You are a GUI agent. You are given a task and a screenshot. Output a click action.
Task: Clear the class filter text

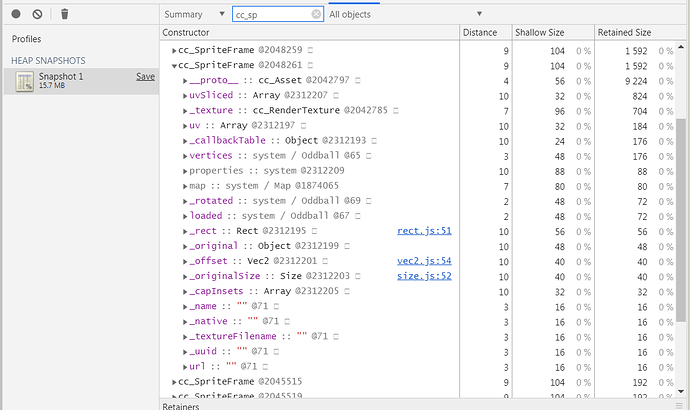[x=317, y=15]
